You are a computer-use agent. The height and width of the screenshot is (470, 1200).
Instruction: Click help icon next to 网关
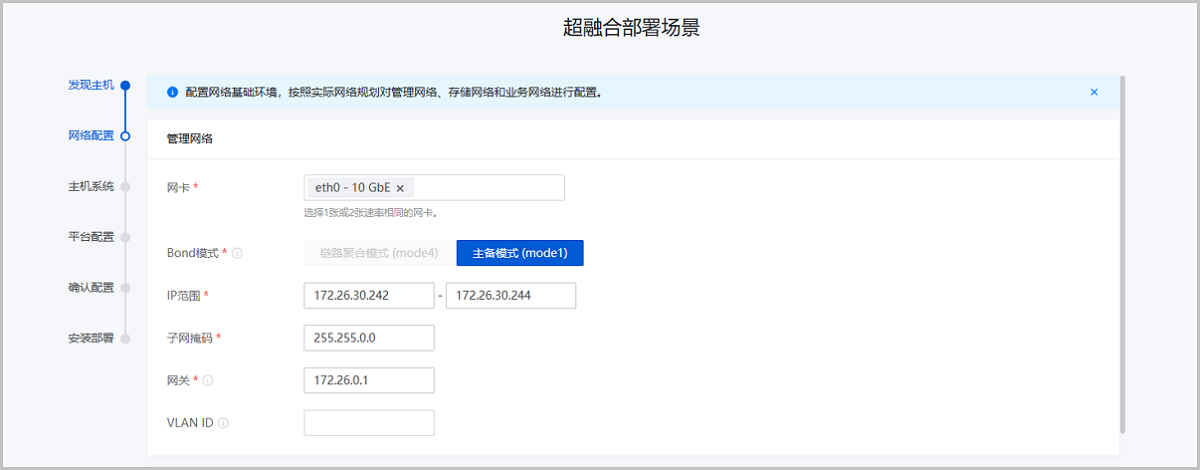(x=208, y=381)
